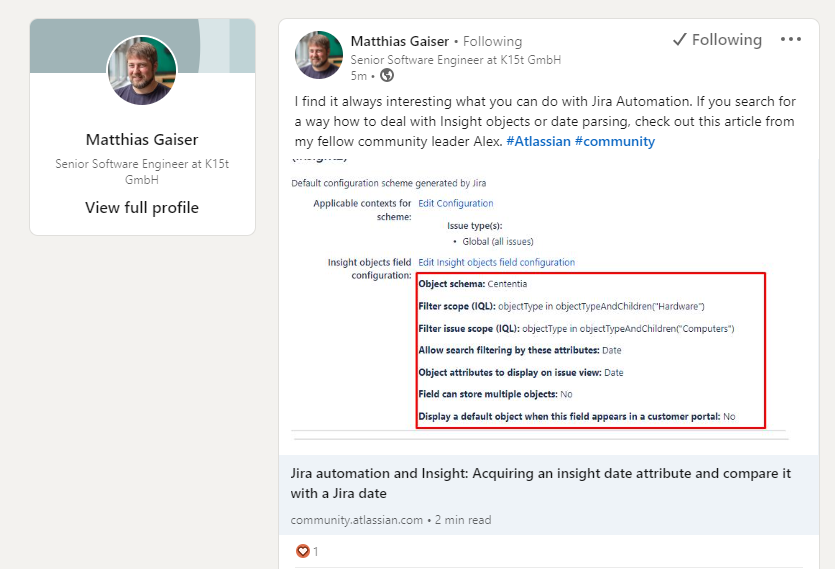Click the Issue type(s): label
The image size is (835, 569).
click(475, 226)
